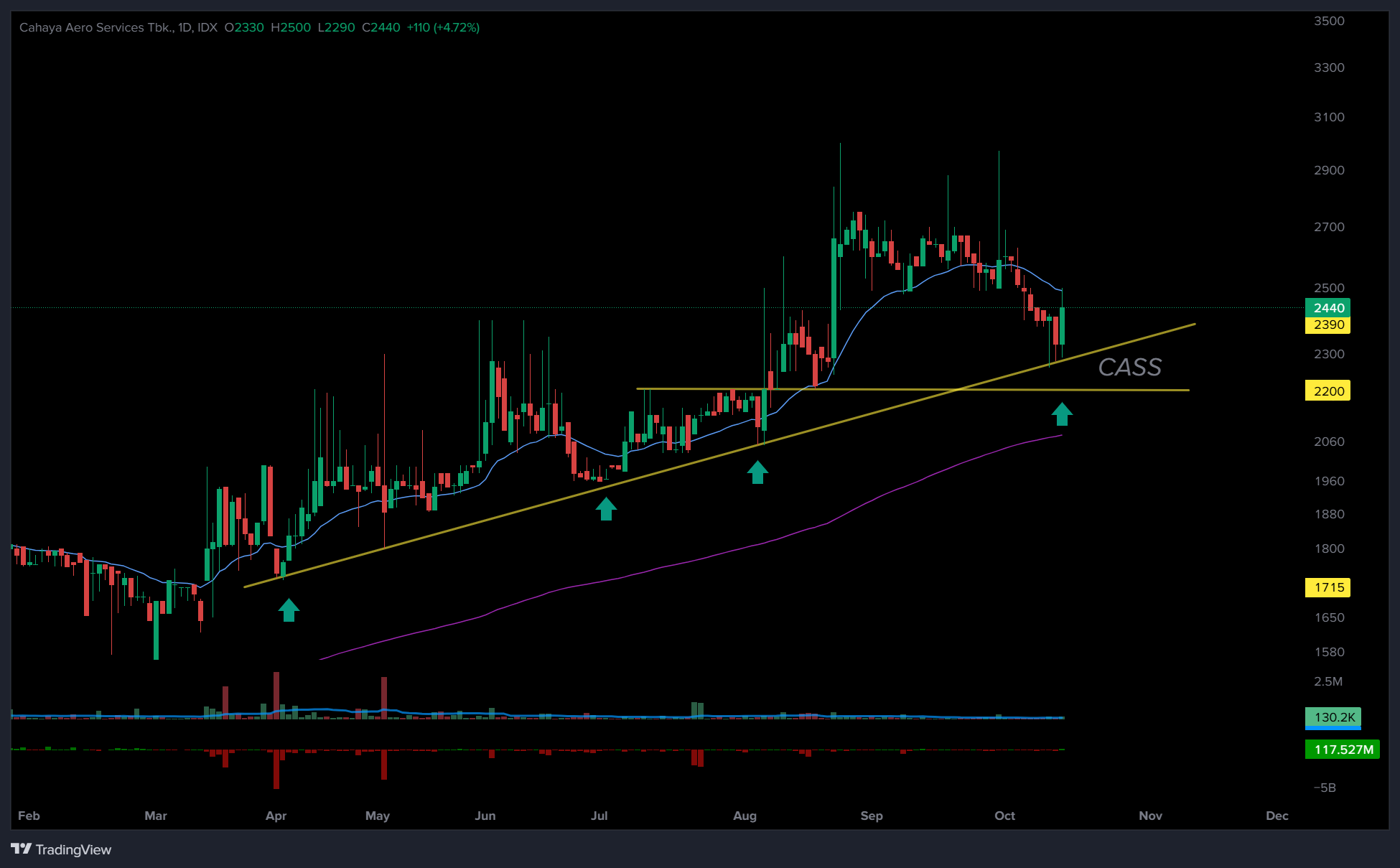Select the yellow 2200 price level label
1400x868 pixels.
pyautogui.click(x=1328, y=391)
